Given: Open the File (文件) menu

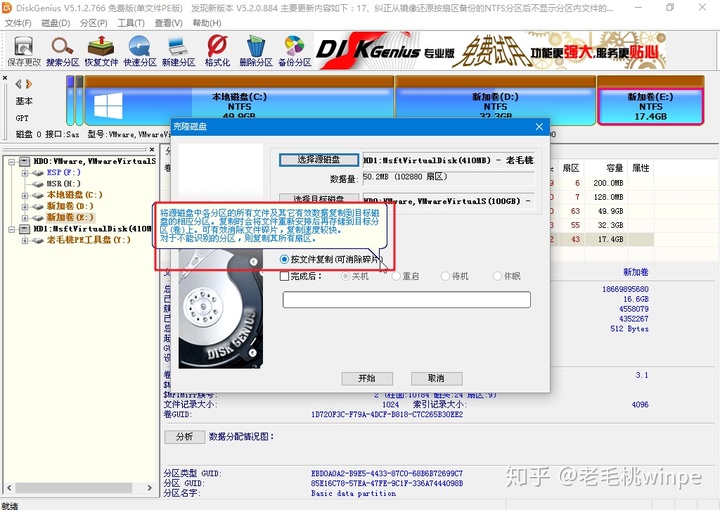Looking at the screenshot, I should 18,23.
